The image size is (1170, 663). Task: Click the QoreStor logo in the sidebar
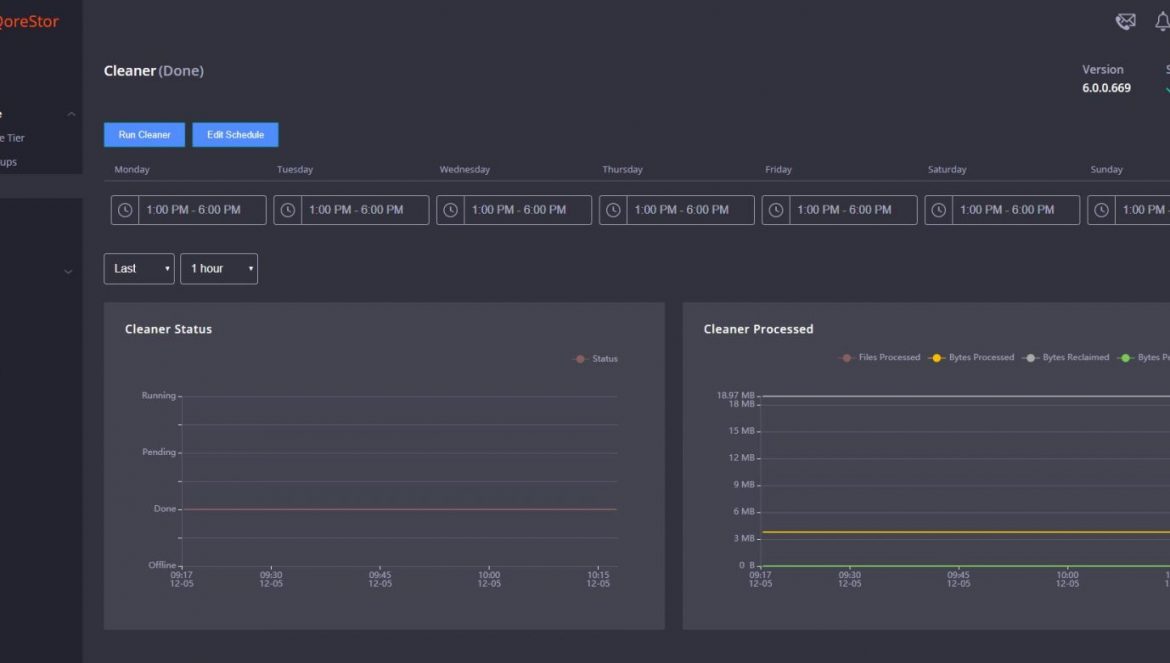[28, 22]
